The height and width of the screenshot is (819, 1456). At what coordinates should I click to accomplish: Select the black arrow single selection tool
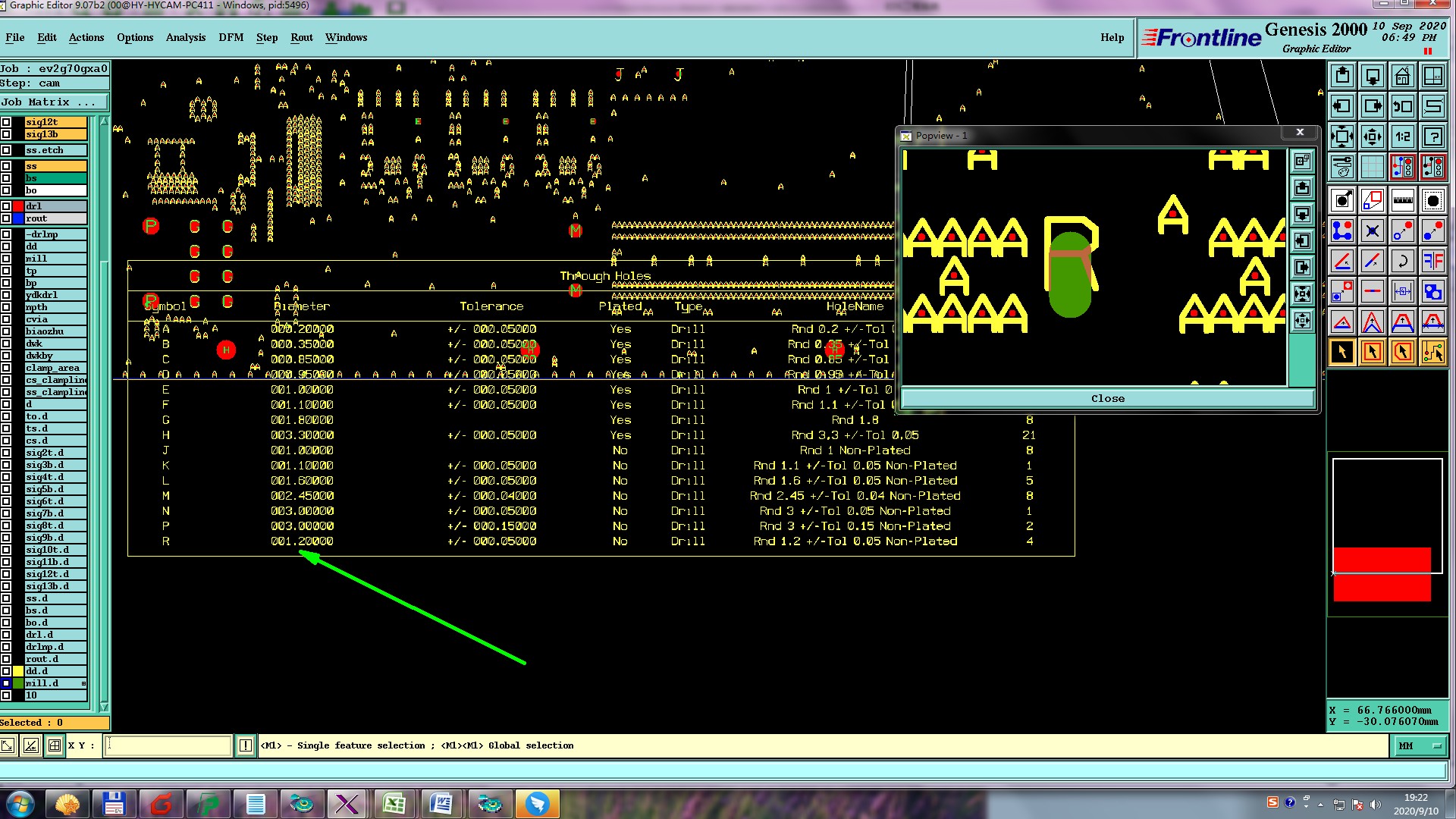[x=1341, y=352]
